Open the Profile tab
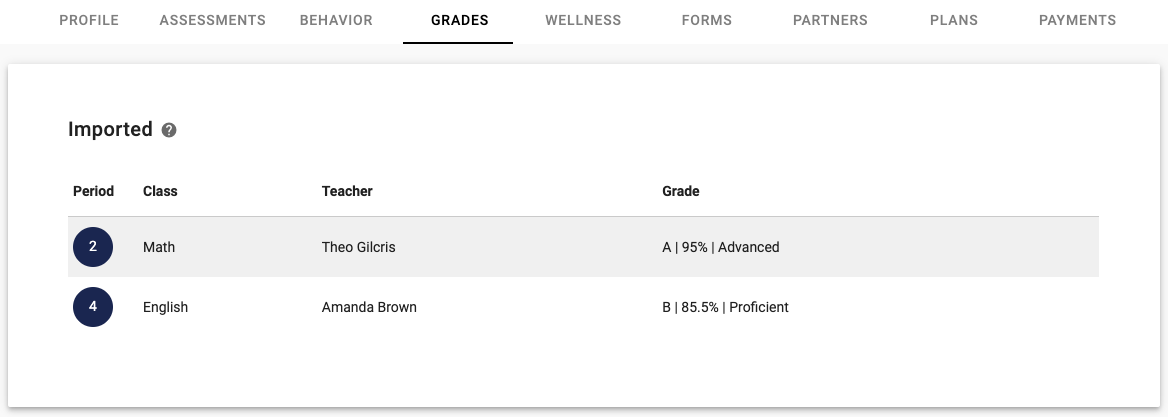The width and height of the screenshot is (1168, 417). (x=89, y=21)
